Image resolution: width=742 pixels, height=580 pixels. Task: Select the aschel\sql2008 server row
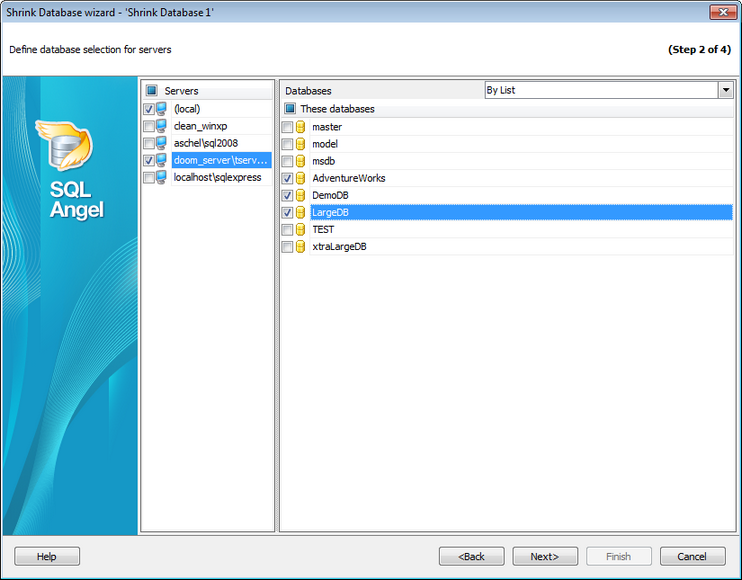point(206,143)
